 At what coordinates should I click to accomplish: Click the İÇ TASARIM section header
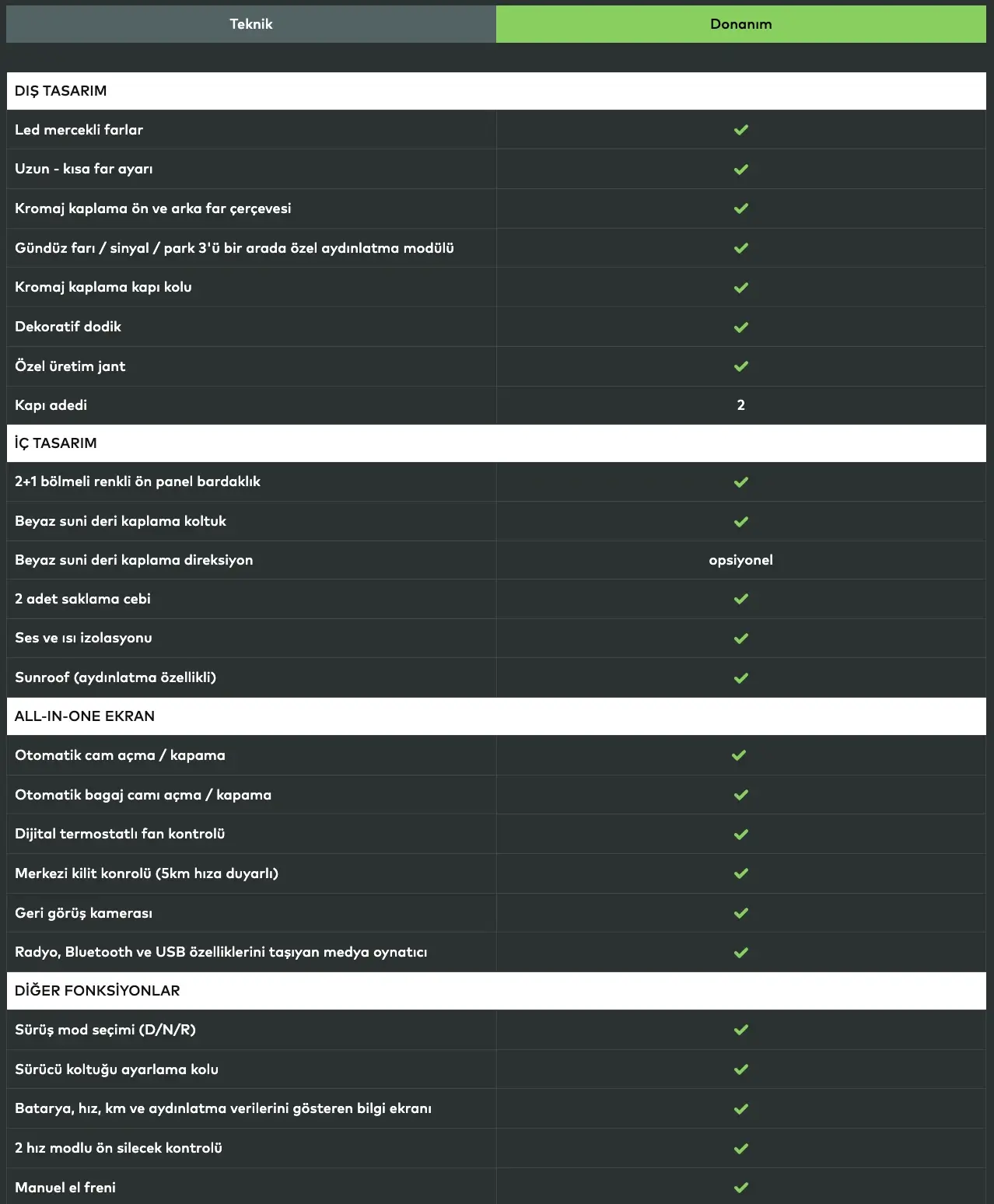click(56, 443)
